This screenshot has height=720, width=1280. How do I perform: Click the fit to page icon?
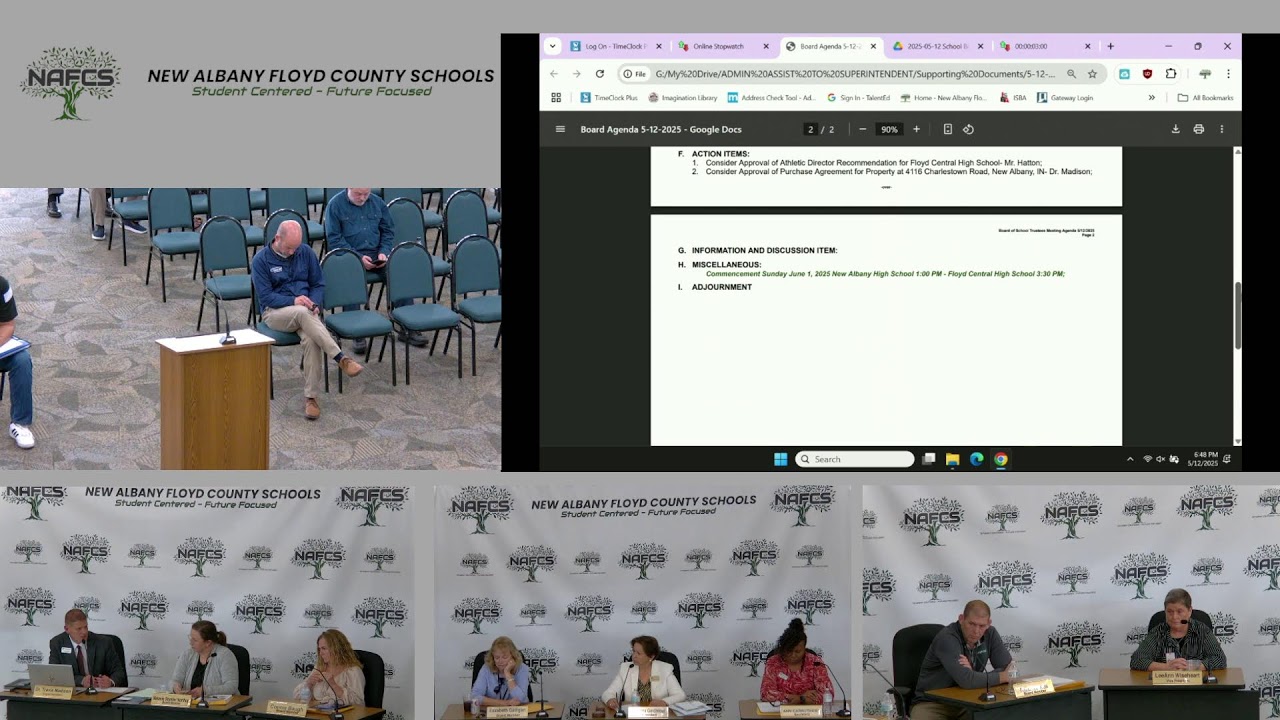947,129
